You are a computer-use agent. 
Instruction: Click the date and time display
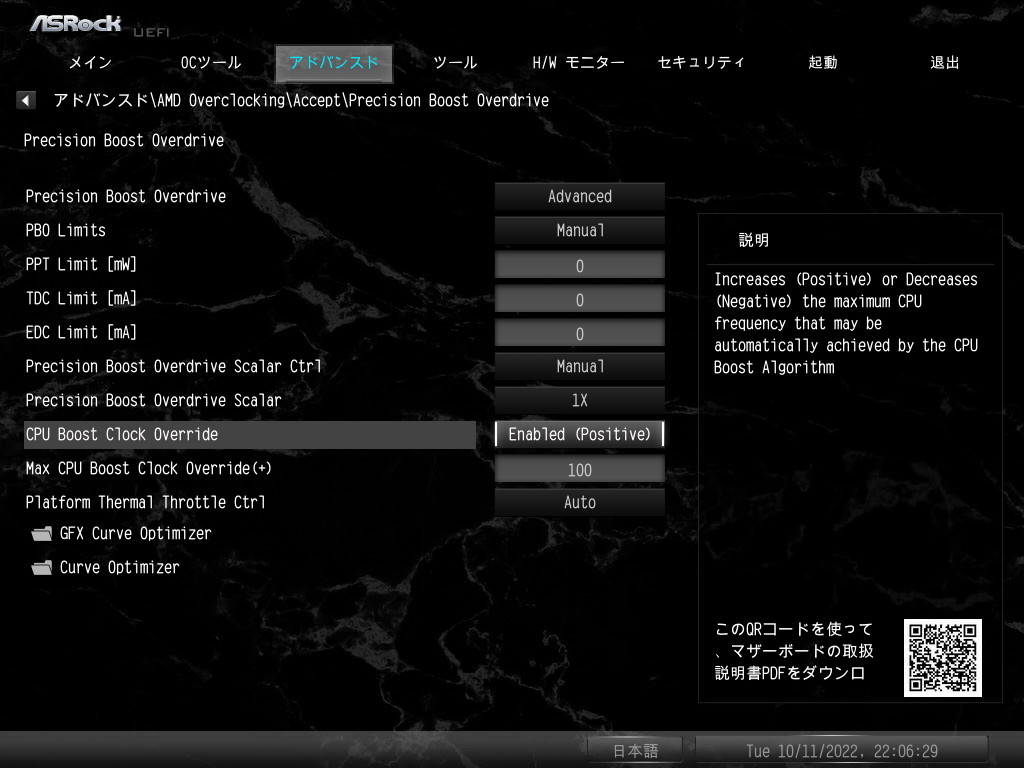pos(841,750)
